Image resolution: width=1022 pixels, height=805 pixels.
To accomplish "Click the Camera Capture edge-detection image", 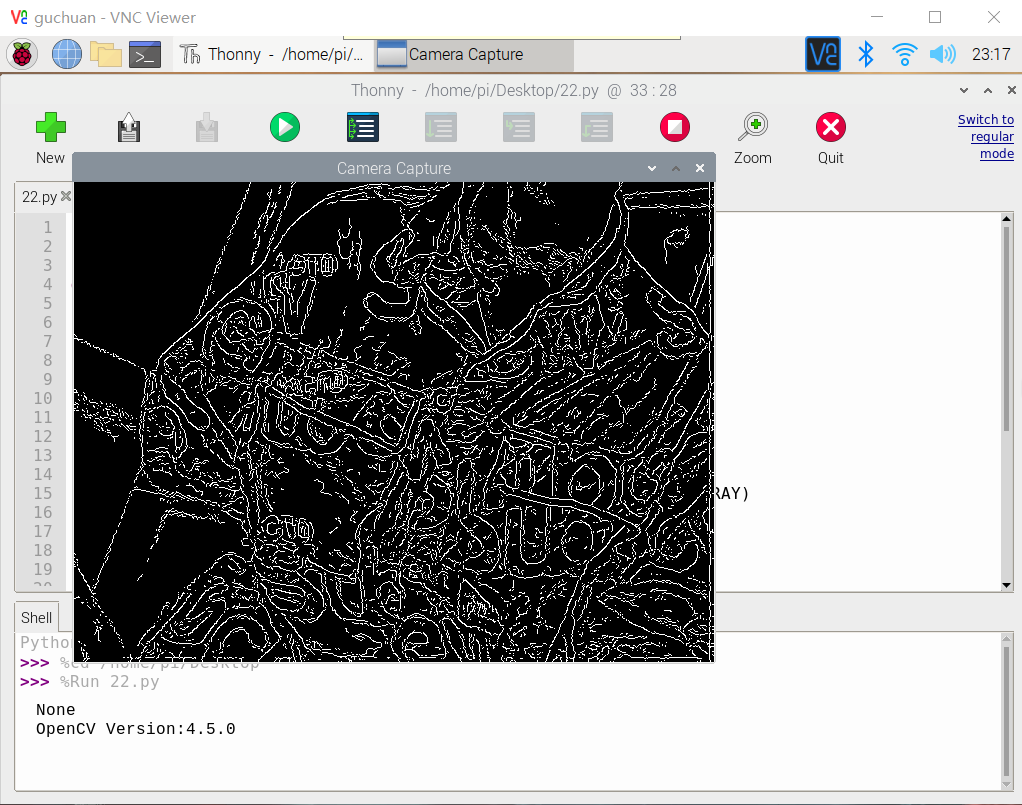I will 394,422.
